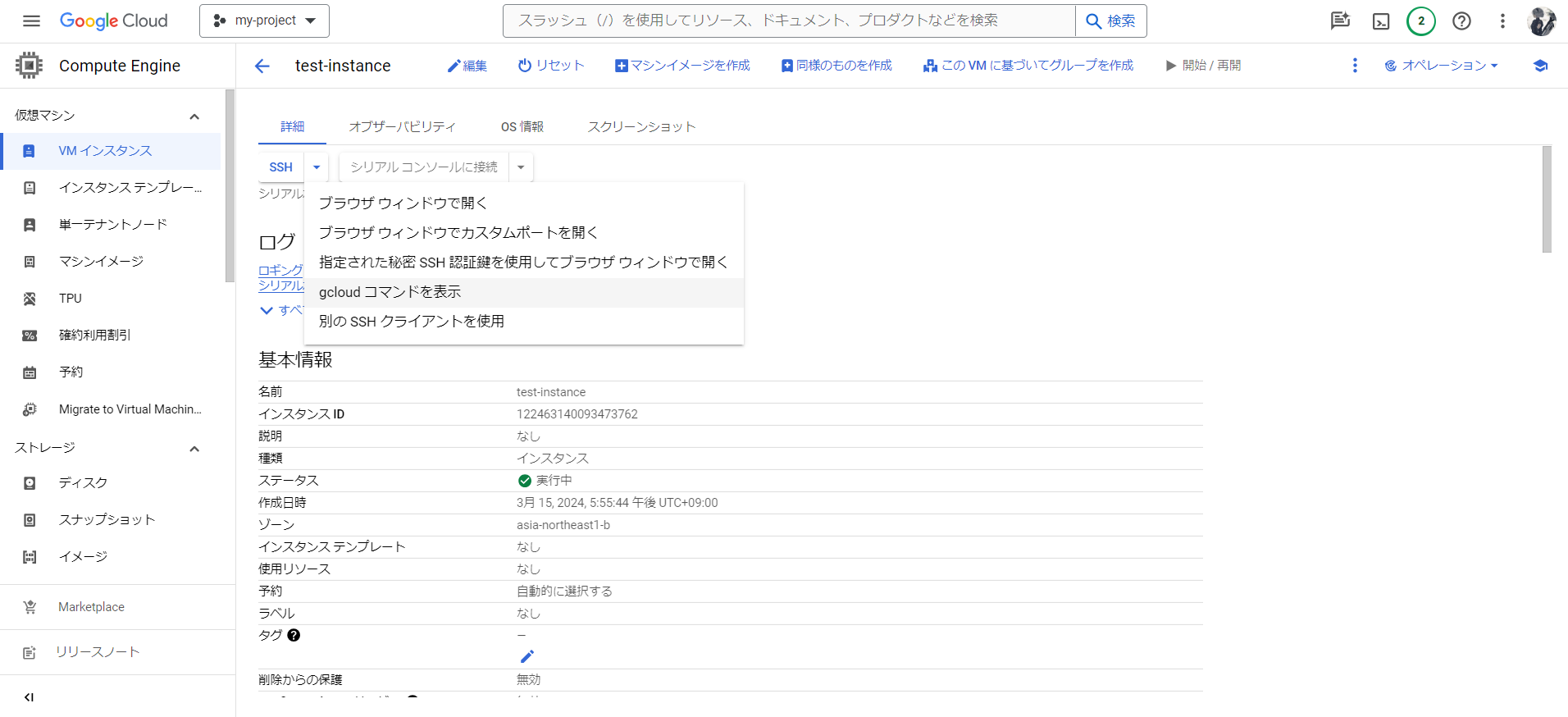Click 編集 edit button

coord(467,66)
